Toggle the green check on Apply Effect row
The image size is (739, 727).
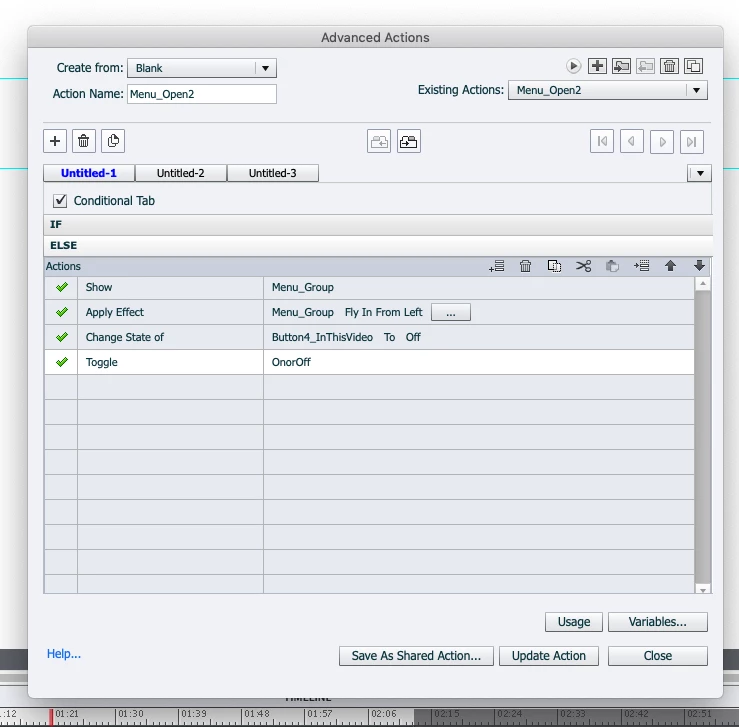(x=62, y=312)
